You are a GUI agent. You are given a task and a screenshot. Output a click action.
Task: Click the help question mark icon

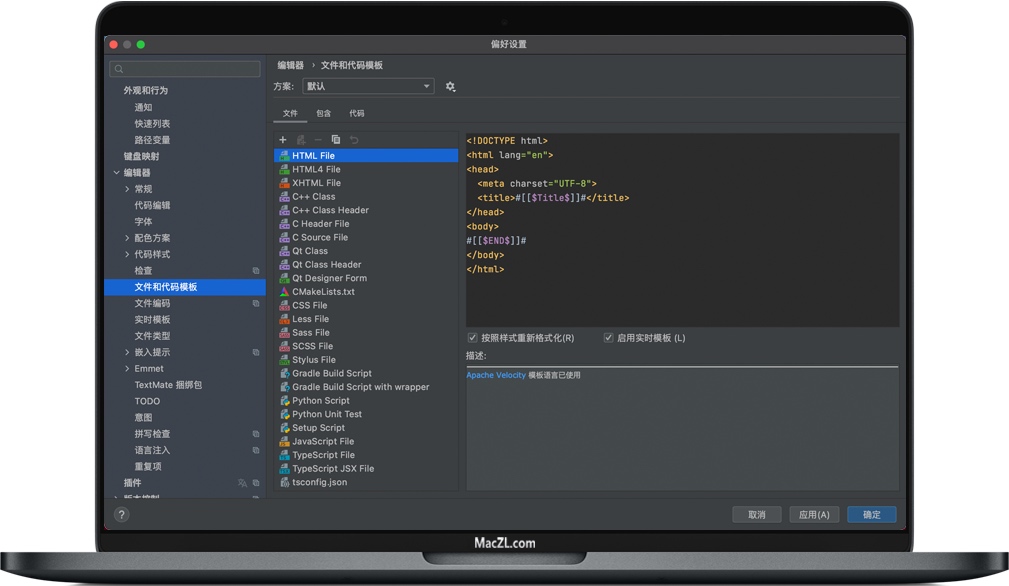click(121, 514)
